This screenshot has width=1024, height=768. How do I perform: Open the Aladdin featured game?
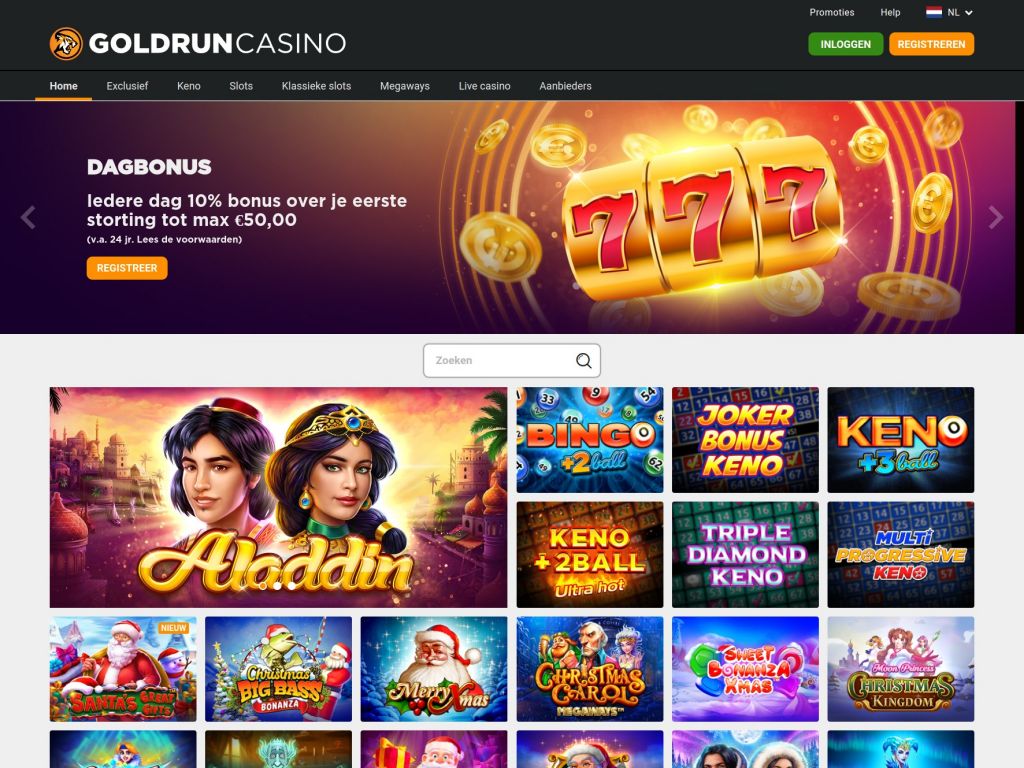tap(278, 497)
